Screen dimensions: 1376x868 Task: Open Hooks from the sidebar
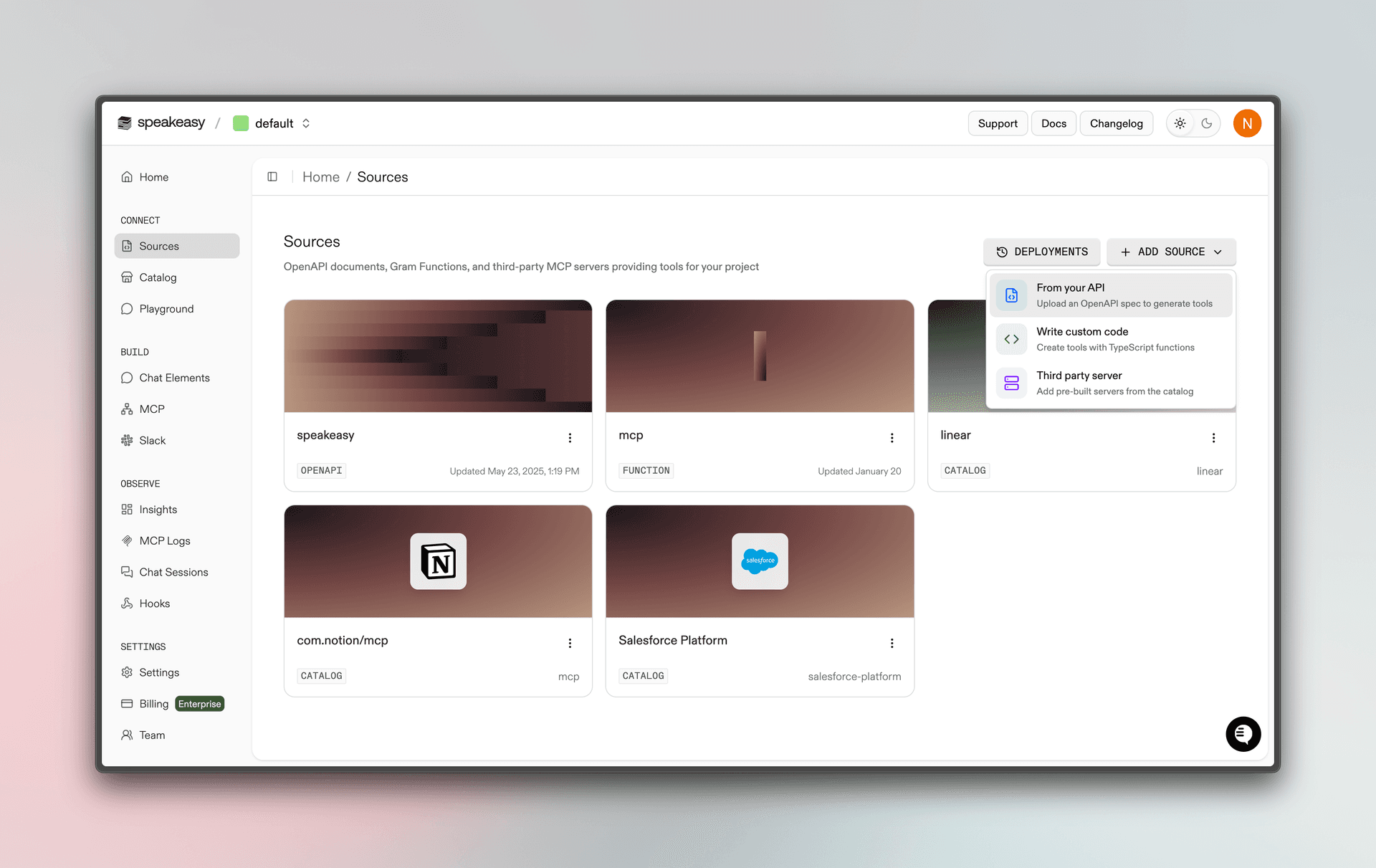pos(154,603)
